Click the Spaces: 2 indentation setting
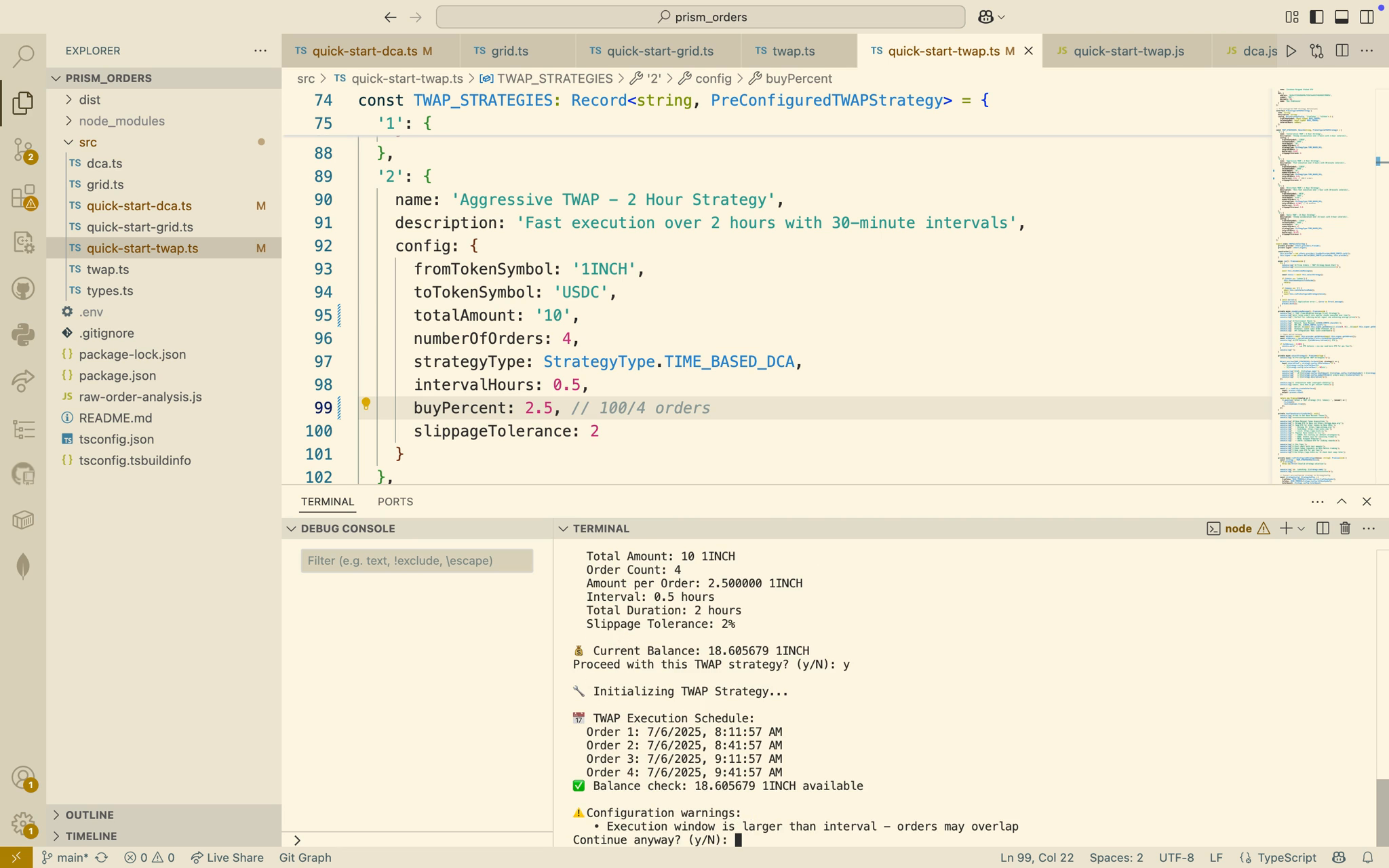 click(1116, 858)
